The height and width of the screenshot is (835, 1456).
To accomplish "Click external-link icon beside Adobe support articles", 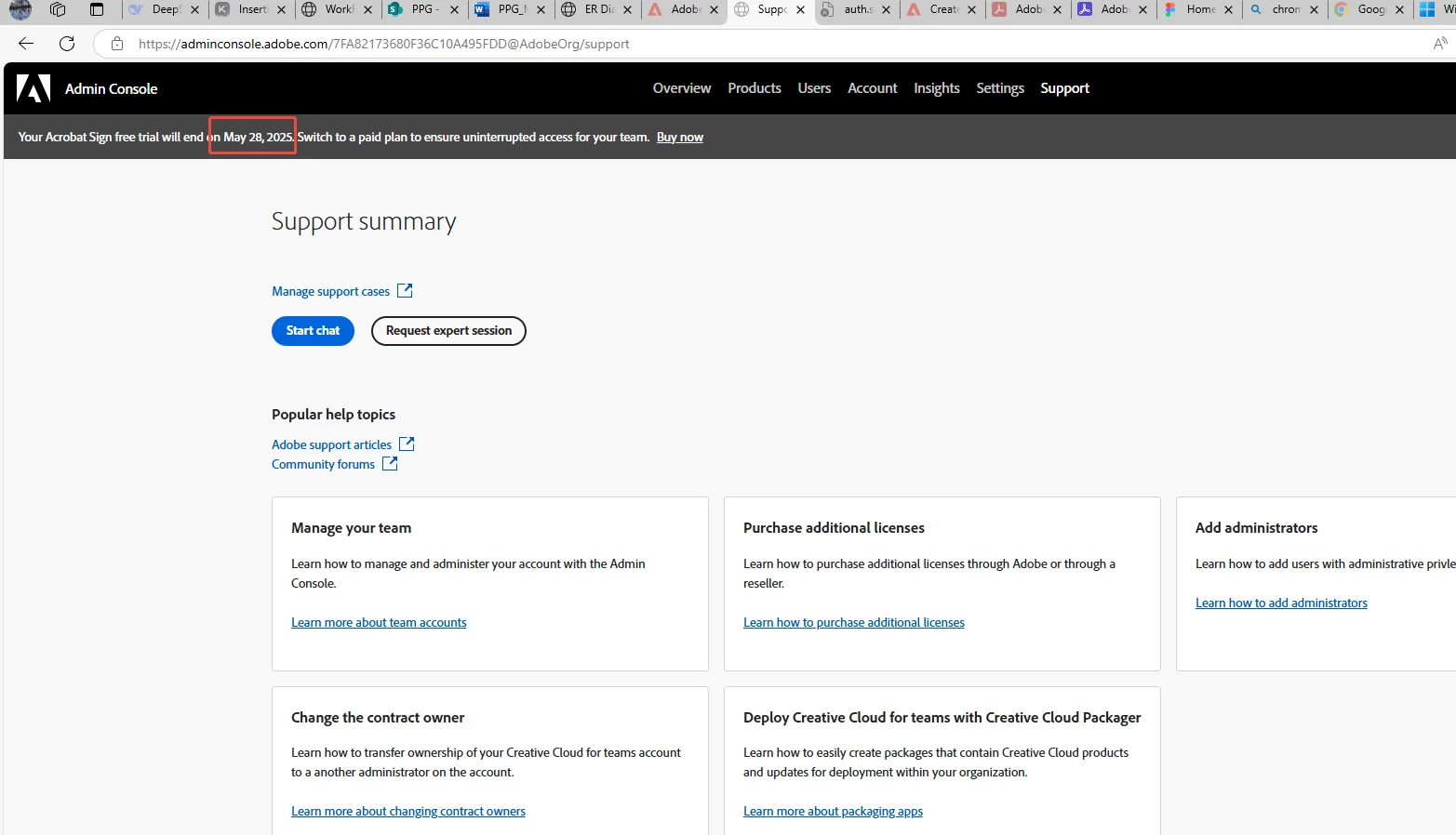I will pos(407,444).
